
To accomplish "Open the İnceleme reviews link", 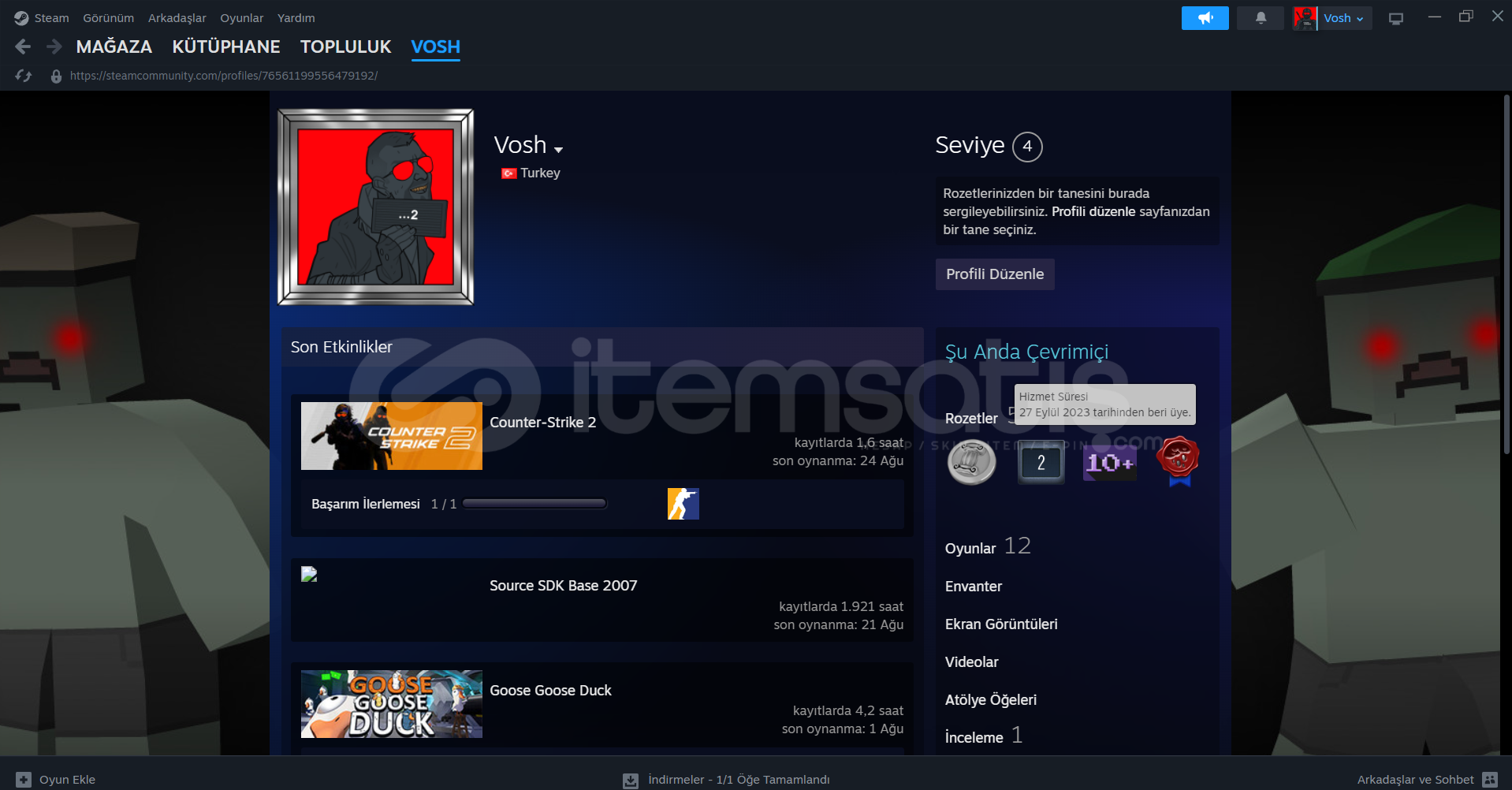I will coord(984,736).
